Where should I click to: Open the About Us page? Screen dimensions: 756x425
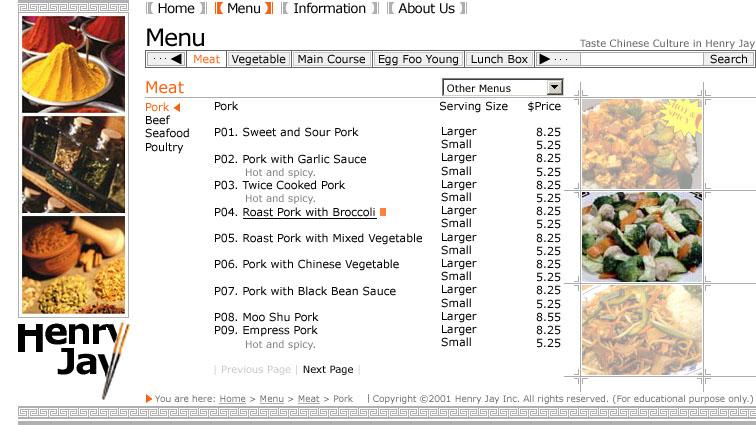coord(426,9)
